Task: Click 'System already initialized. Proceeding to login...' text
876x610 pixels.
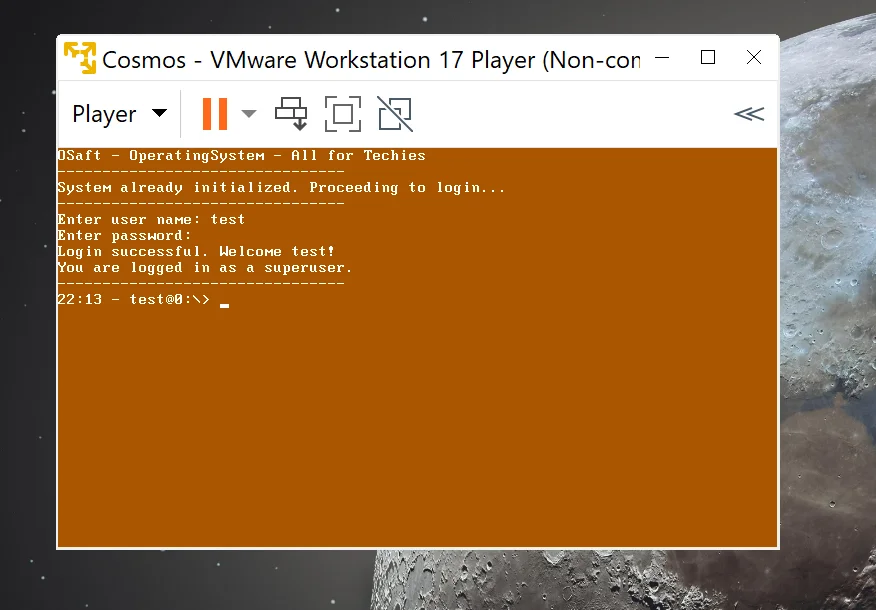Action: (x=281, y=188)
